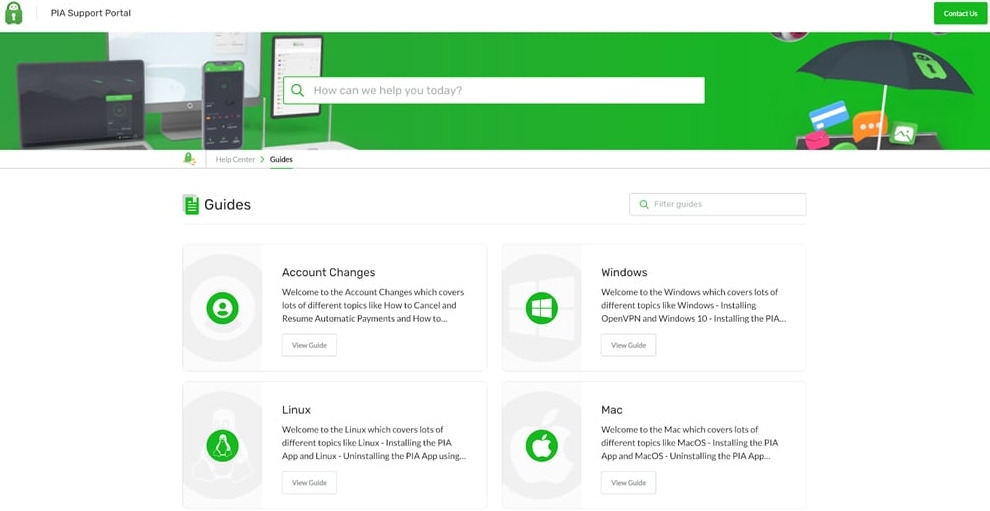Viewport: 990px width, 511px height.
Task: Click the green Windows logo icon
Action: coord(542,308)
